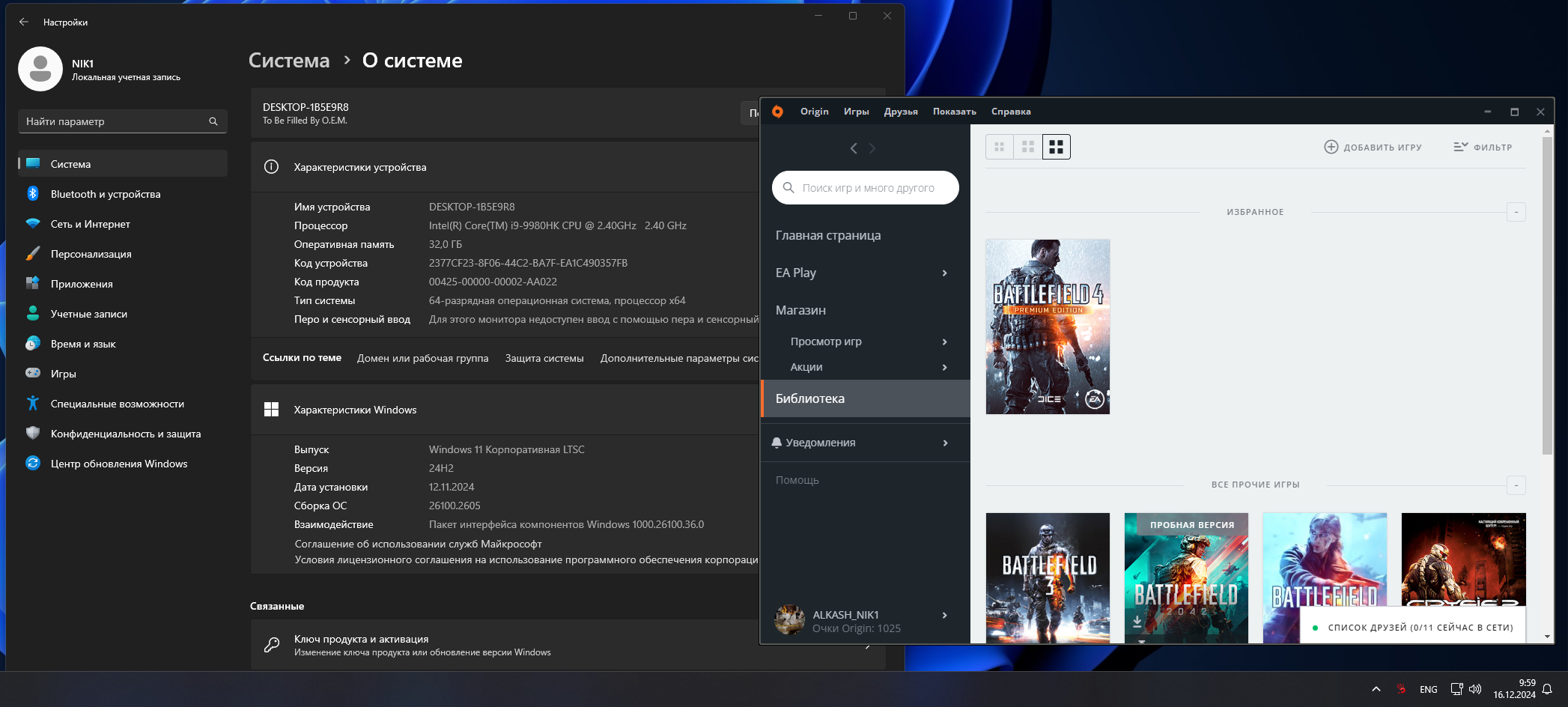Collapse the Избранное section
The width and height of the screenshot is (1568, 707).
tap(1516, 212)
